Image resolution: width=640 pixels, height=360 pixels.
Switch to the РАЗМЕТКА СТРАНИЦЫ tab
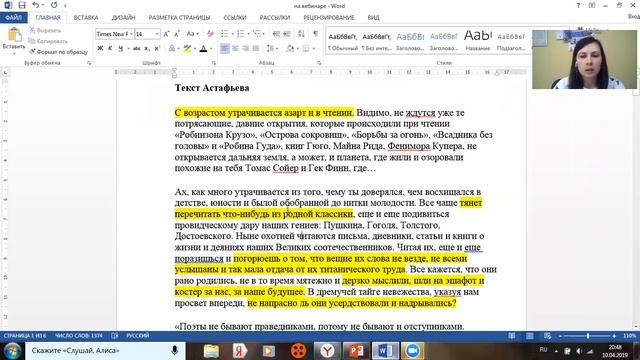click(x=179, y=18)
